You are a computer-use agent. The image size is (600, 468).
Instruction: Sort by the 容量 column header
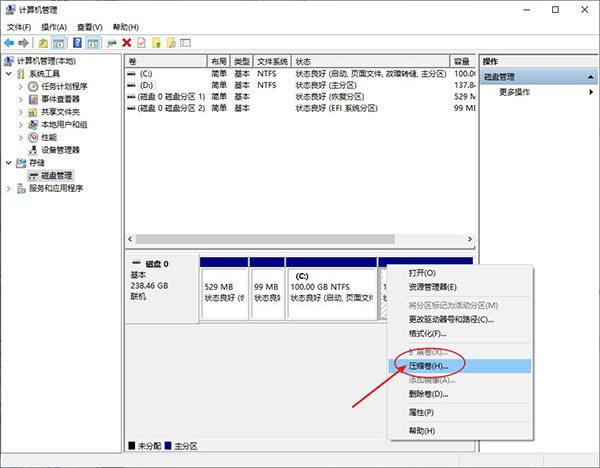tap(463, 62)
